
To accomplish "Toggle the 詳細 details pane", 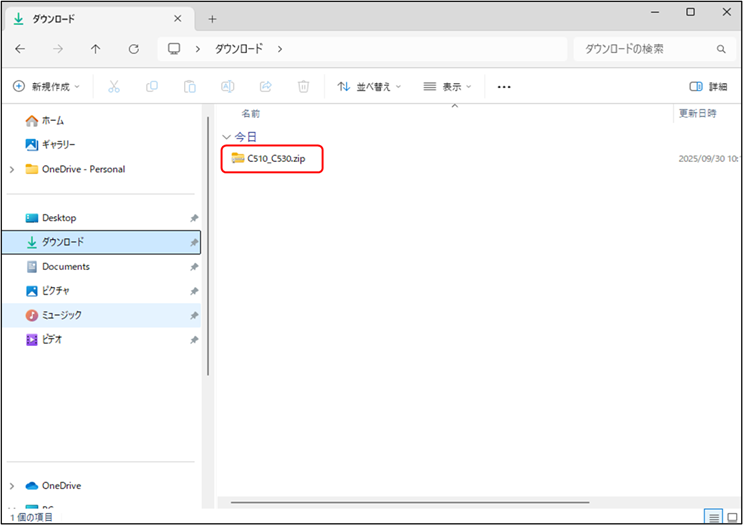I will [x=709, y=87].
